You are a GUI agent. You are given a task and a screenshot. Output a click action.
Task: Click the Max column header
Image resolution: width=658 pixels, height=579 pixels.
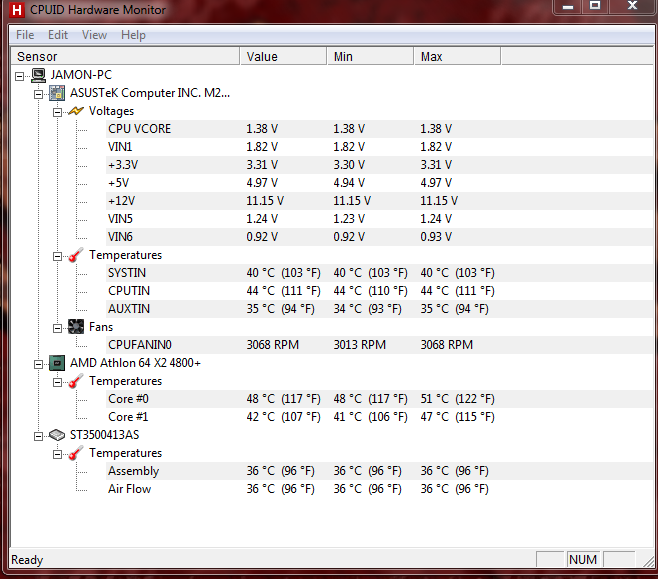point(457,56)
